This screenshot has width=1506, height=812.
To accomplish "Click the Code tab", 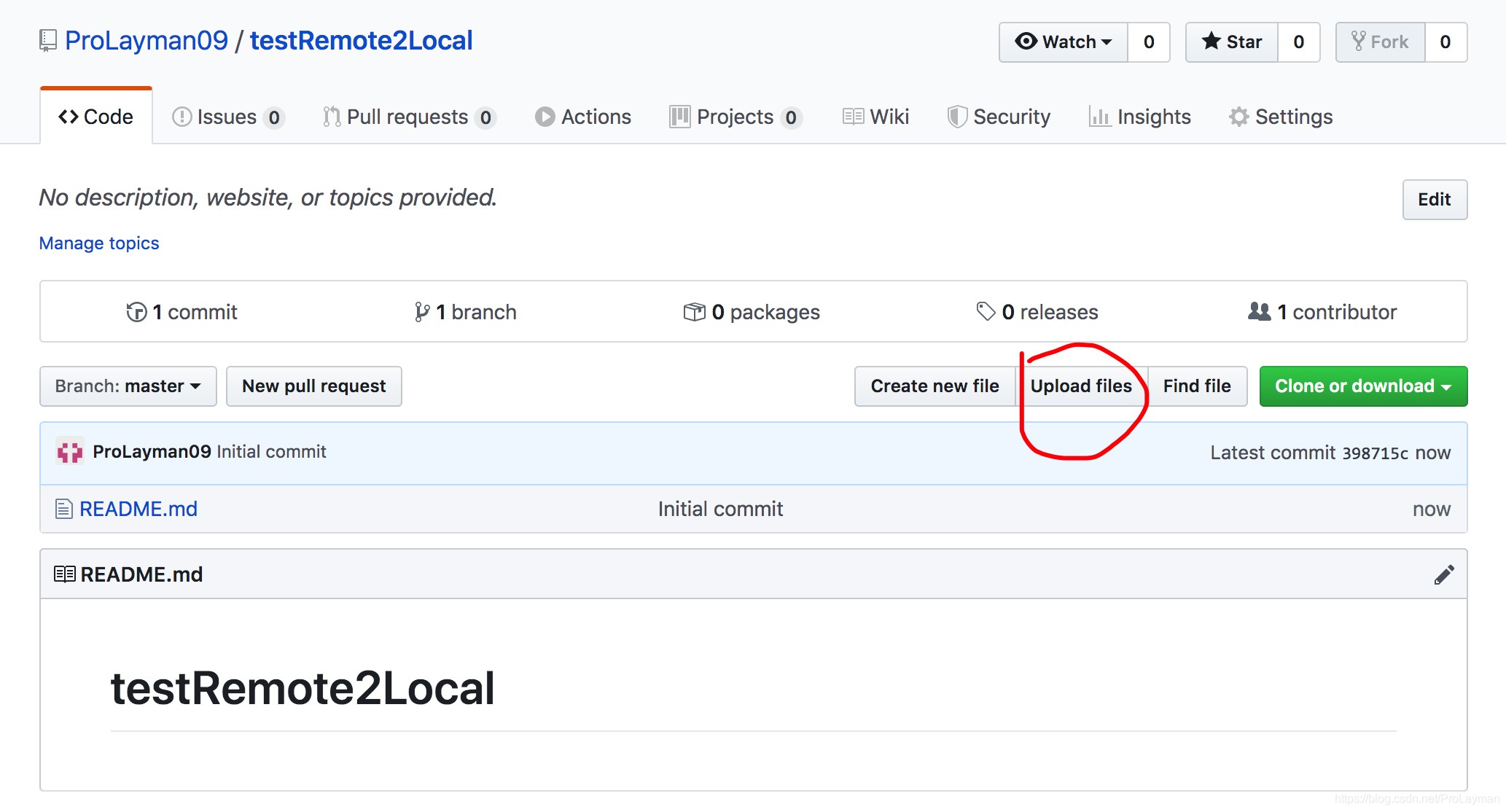I will (95, 117).
